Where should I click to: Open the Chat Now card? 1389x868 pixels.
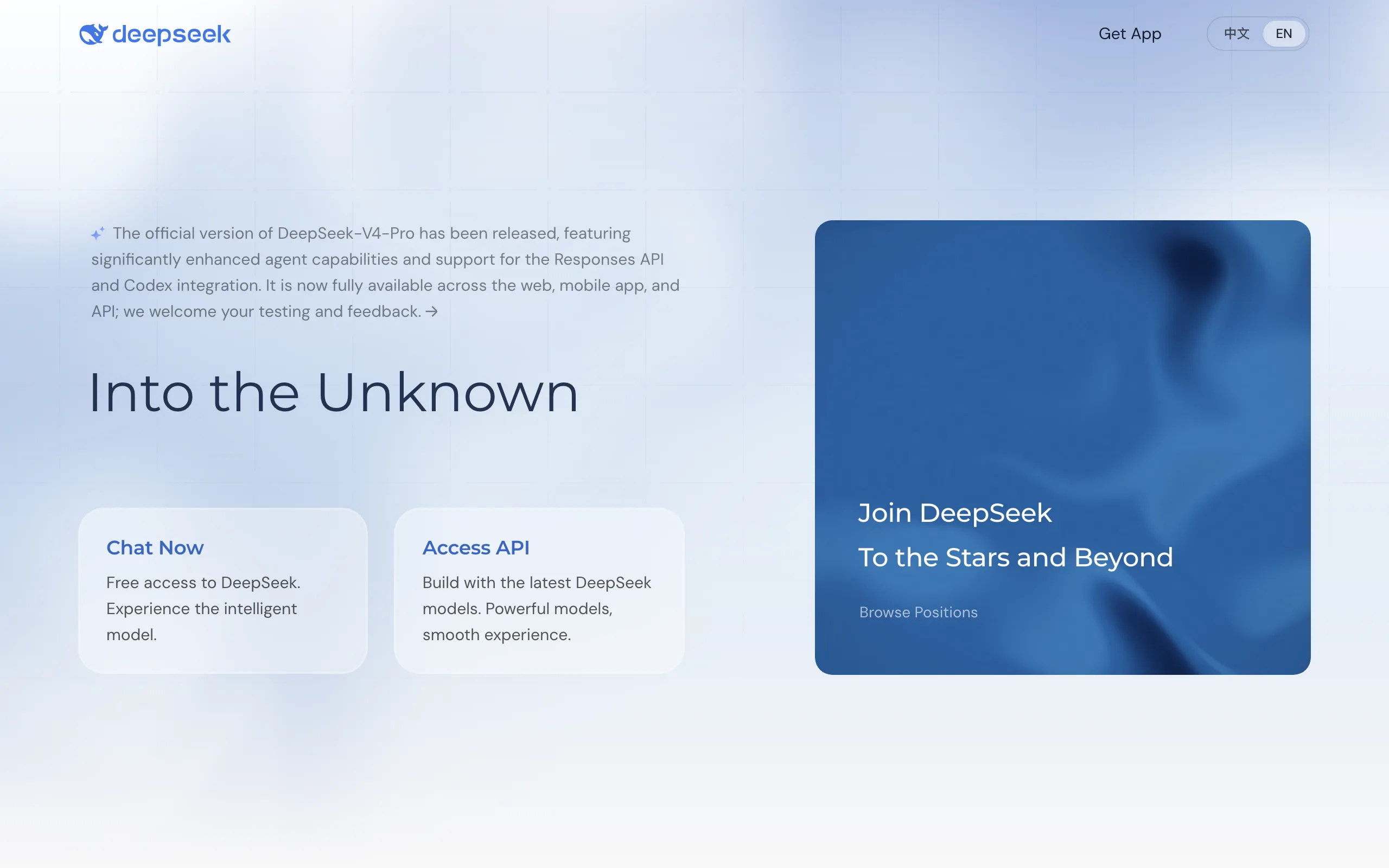222,590
